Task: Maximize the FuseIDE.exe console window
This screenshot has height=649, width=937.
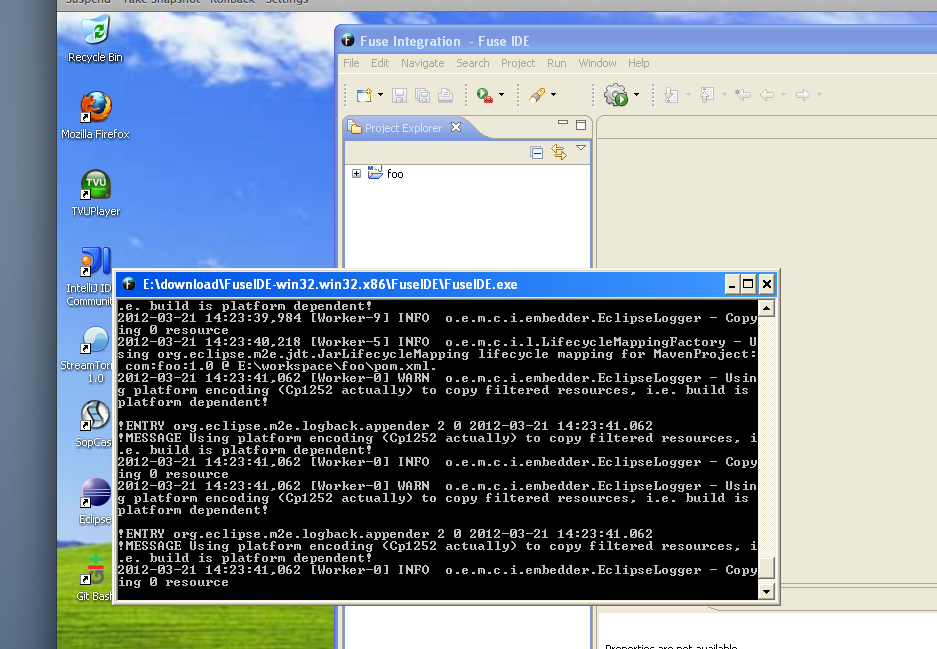Action: pyautogui.click(x=748, y=284)
